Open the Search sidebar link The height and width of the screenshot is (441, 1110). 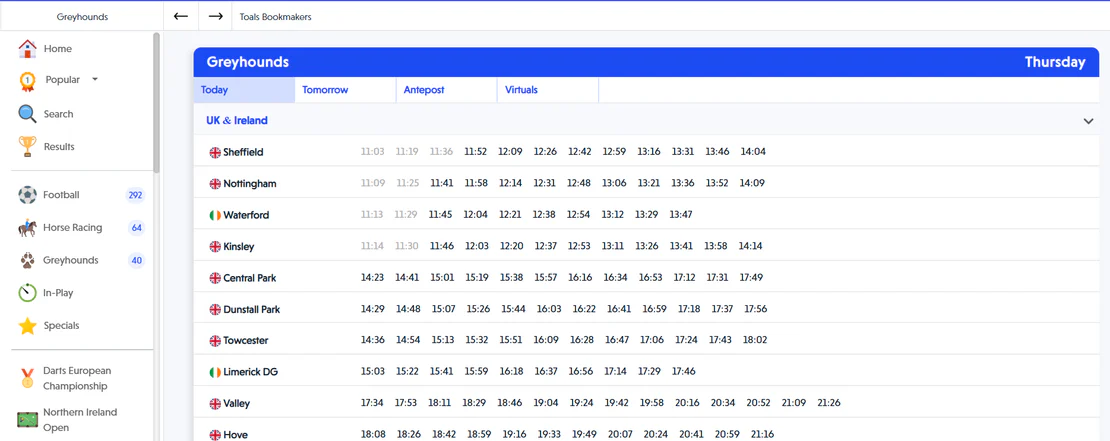pyautogui.click(x=58, y=114)
